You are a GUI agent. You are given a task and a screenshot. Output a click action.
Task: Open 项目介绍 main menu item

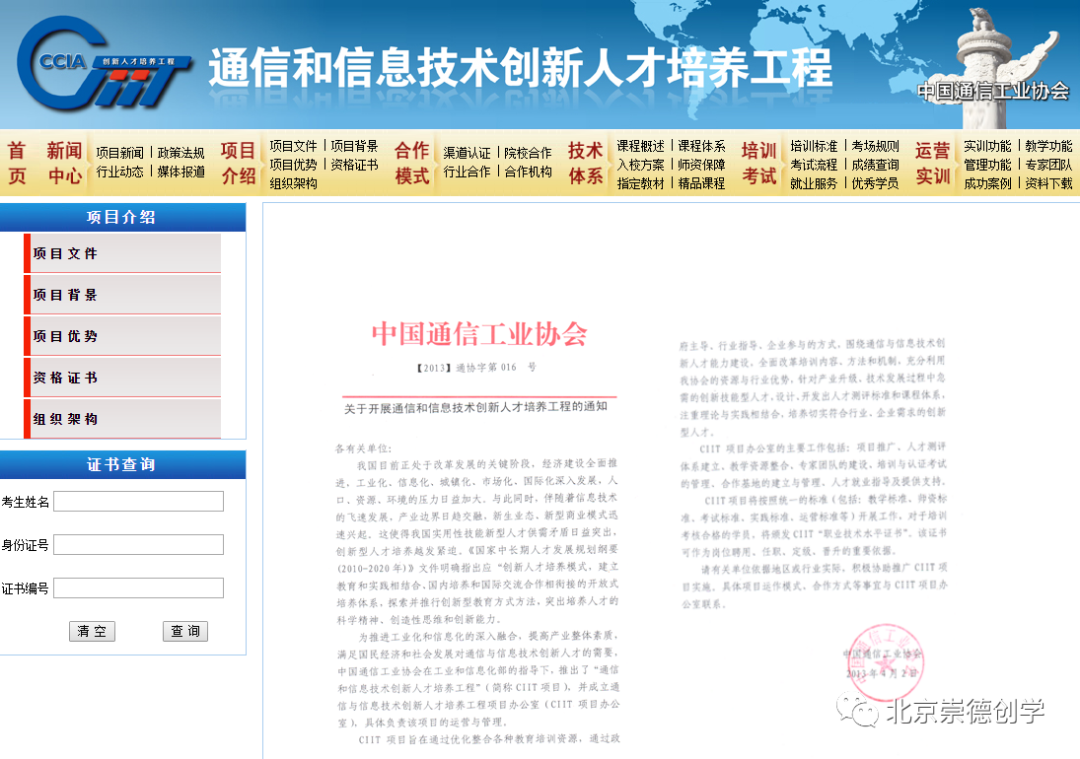[238, 163]
